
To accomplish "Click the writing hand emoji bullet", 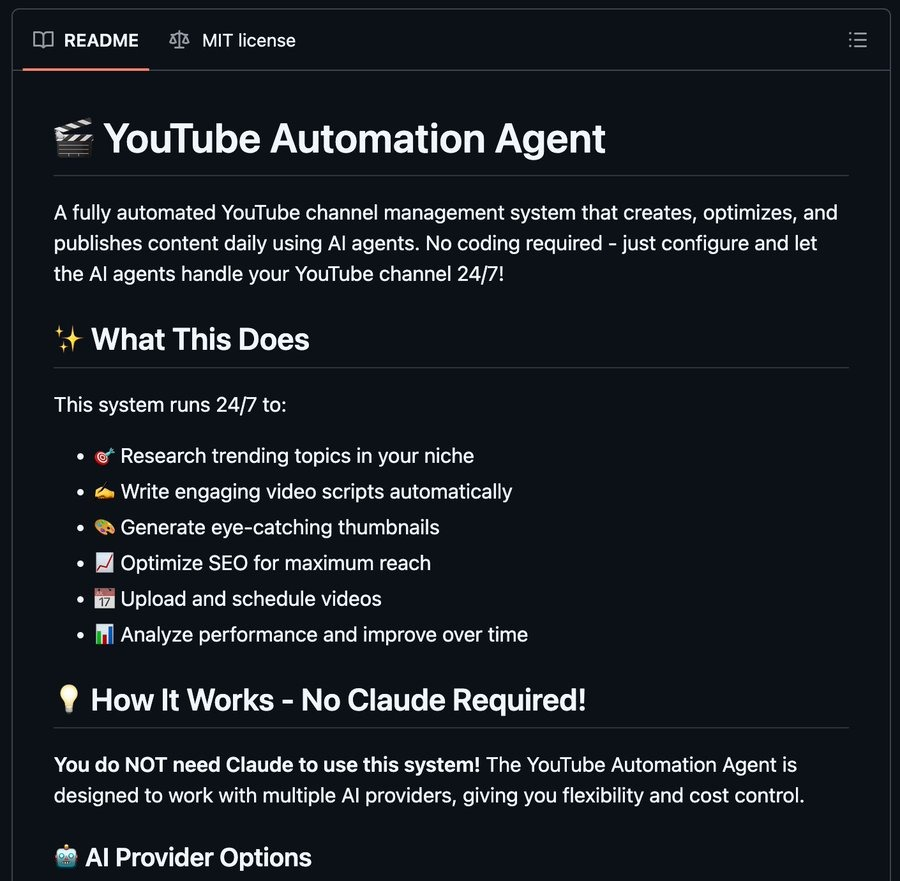I will pos(104,492).
